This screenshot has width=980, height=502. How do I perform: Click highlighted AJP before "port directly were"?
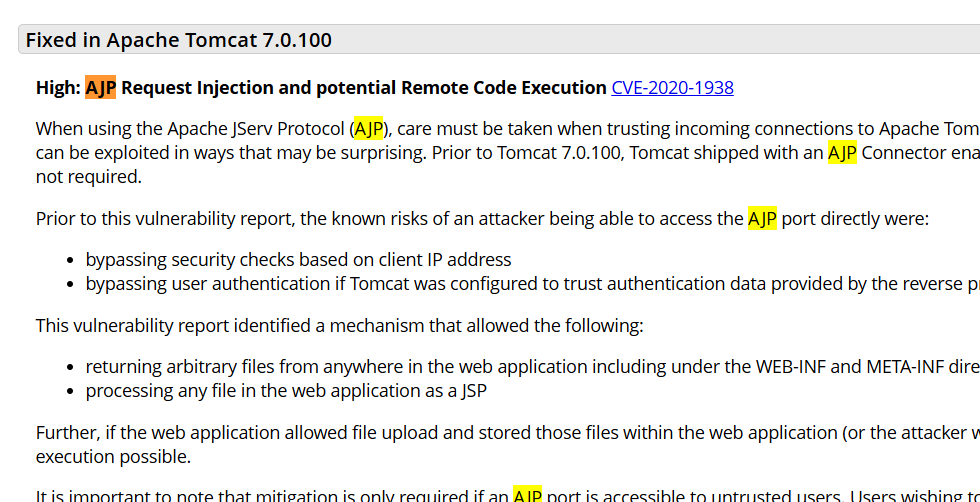[762, 219]
